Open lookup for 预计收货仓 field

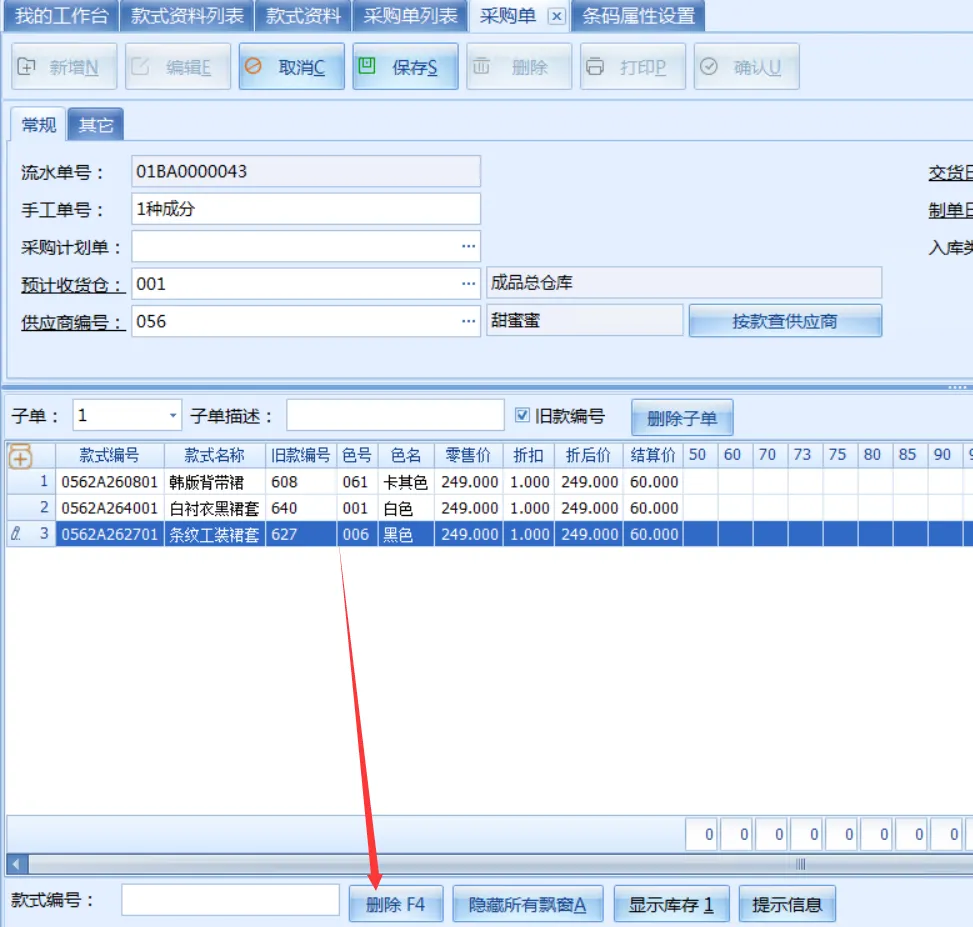tap(468, 284)
